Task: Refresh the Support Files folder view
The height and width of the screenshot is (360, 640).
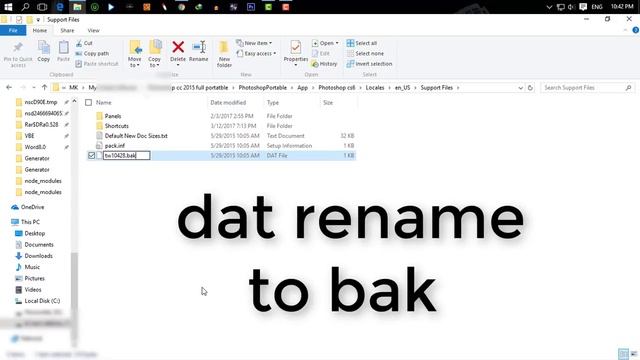Action: [x=530, y=88]
